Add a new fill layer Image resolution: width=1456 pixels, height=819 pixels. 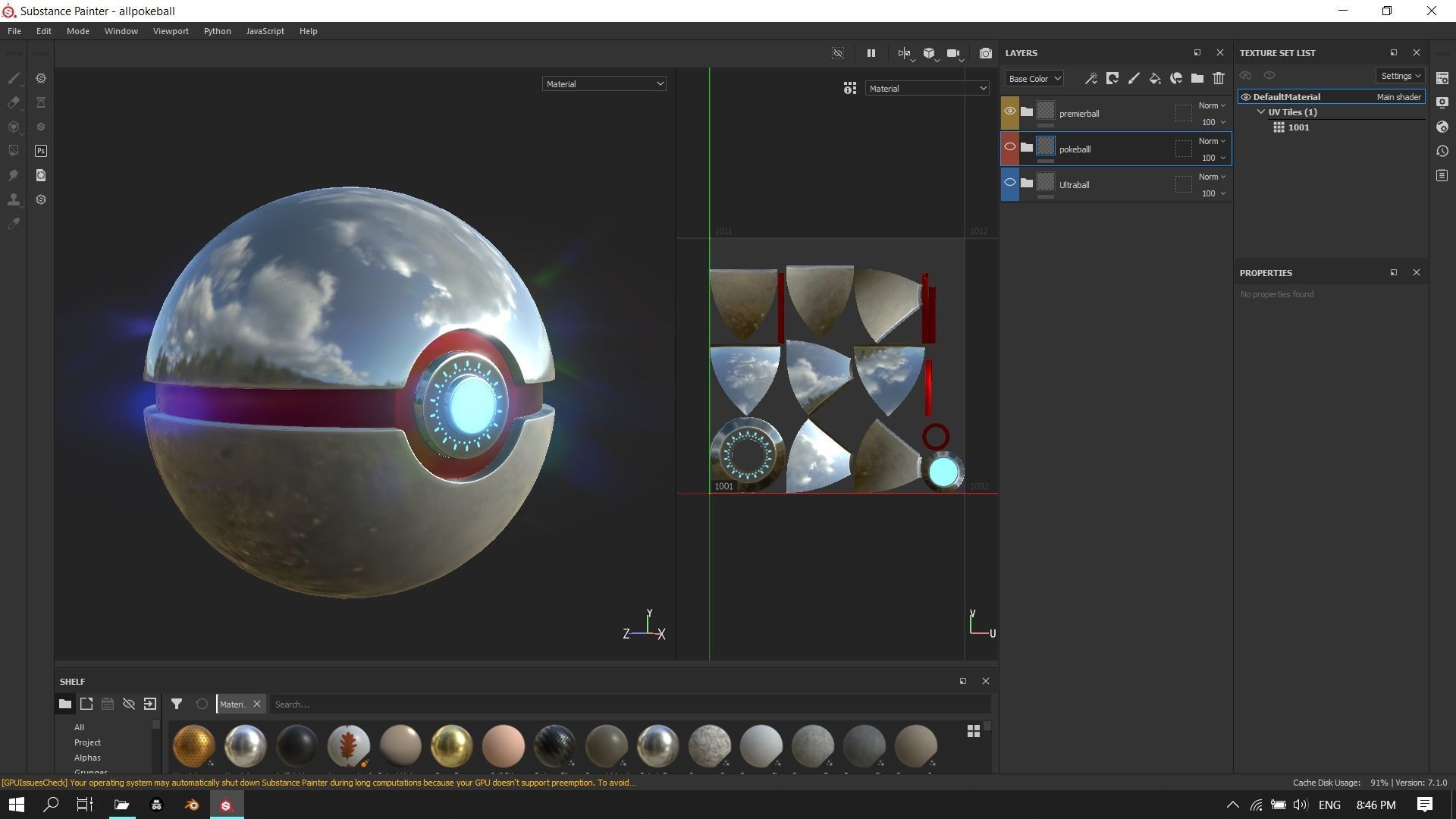(x=1155, y=78)
